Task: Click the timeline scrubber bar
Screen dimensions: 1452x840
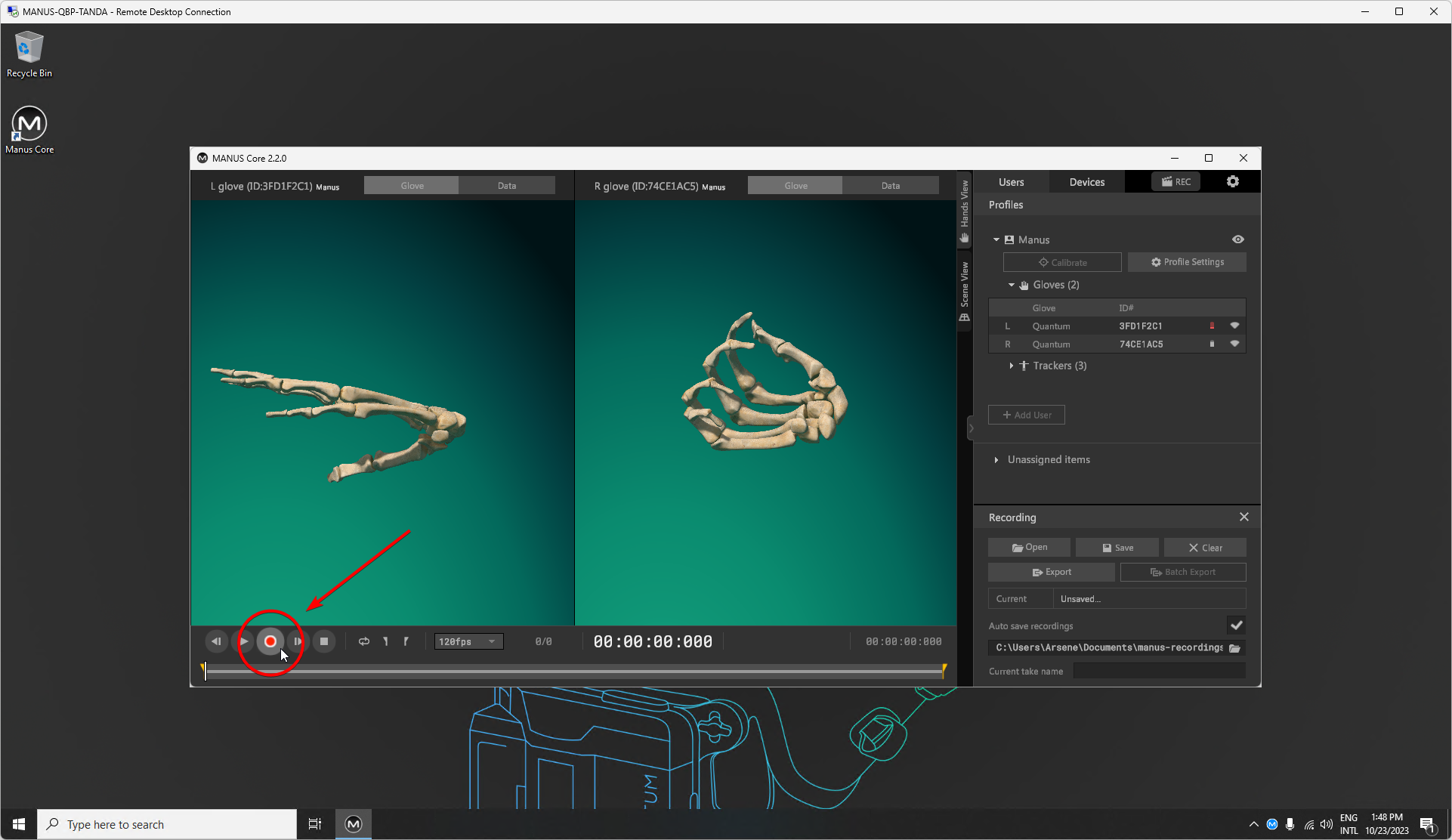Action: [x=574, y=670]
